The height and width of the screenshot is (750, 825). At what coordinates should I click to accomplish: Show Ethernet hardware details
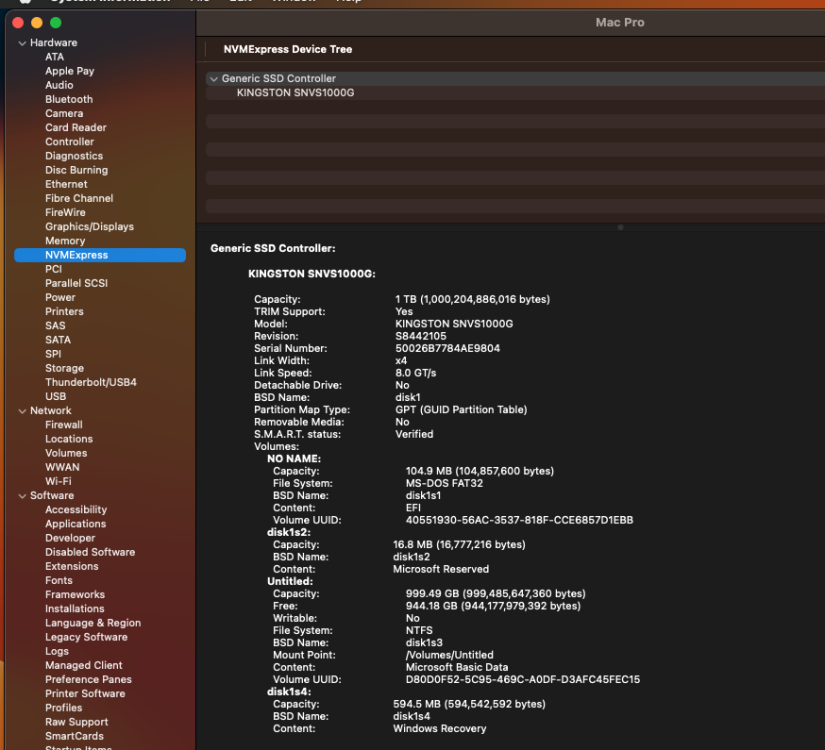[66, 185]
